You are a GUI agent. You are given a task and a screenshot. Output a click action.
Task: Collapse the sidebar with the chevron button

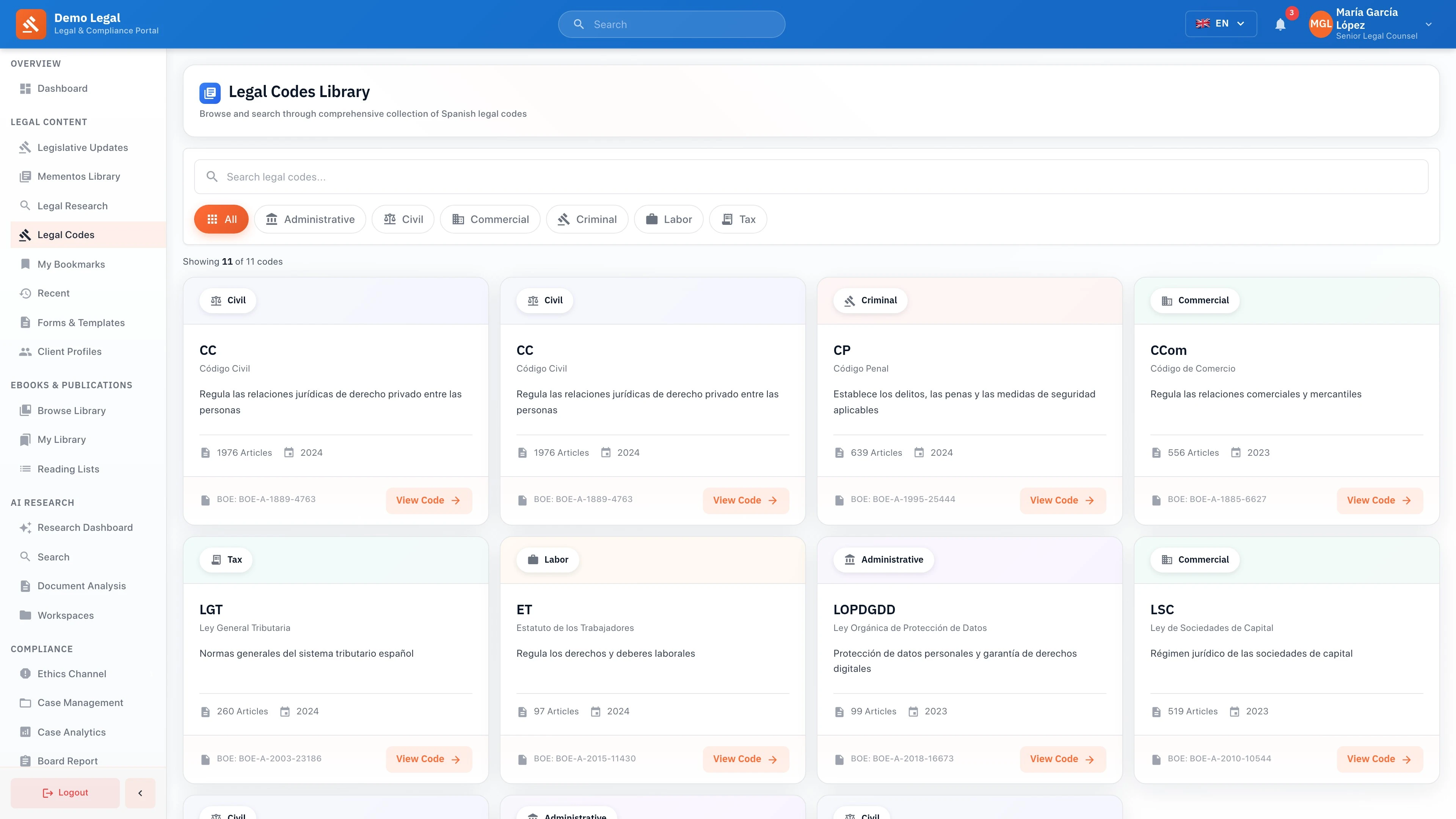click(140, 792)
